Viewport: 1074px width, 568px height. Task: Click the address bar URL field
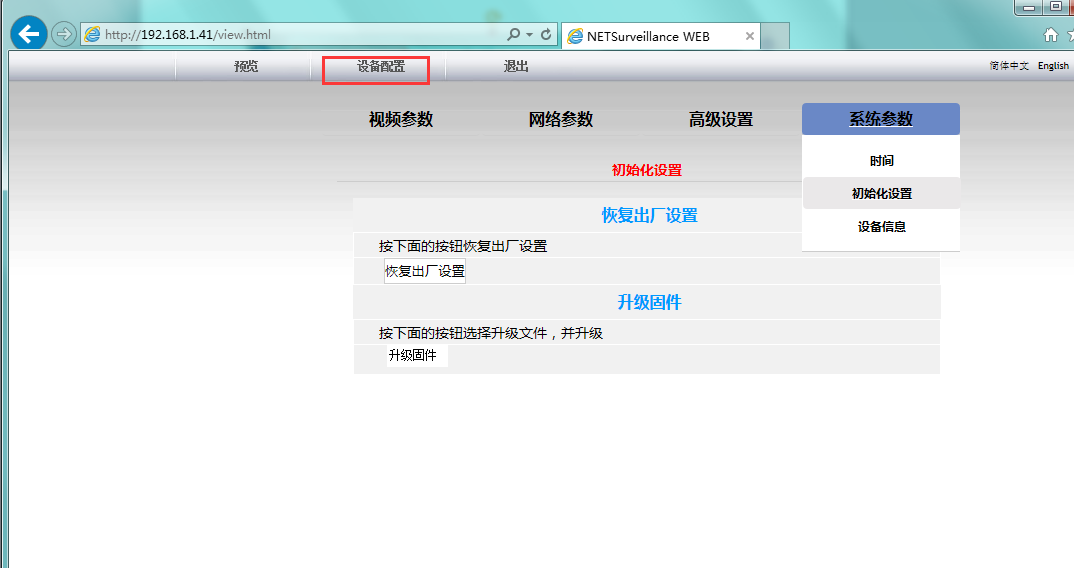coord(300,34)
